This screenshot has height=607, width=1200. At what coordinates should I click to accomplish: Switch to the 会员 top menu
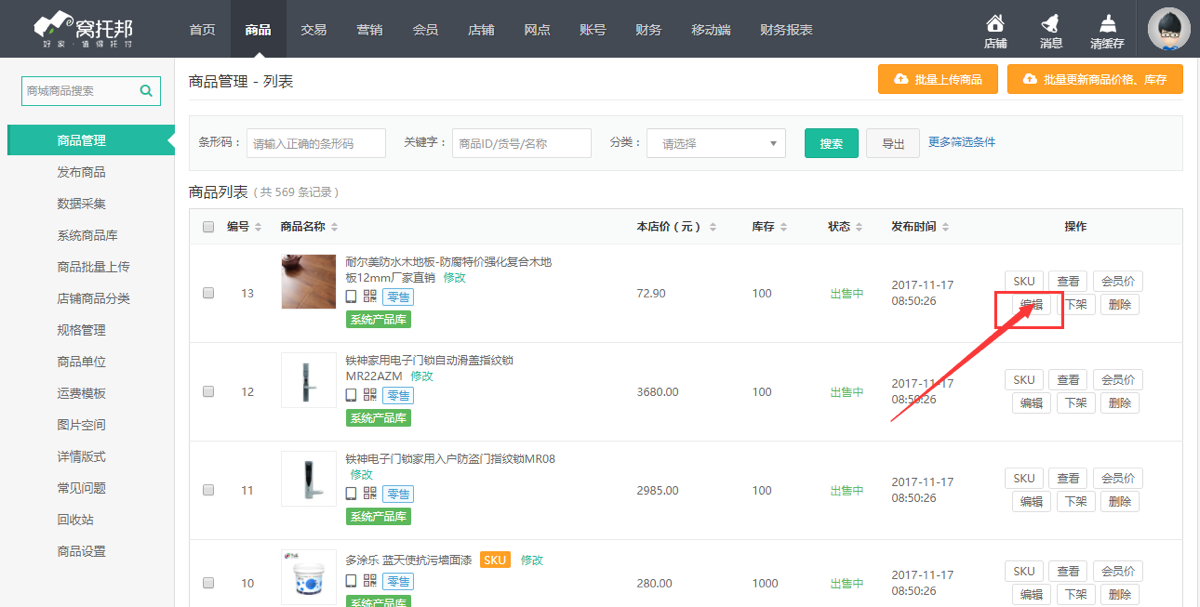(425, 30)
